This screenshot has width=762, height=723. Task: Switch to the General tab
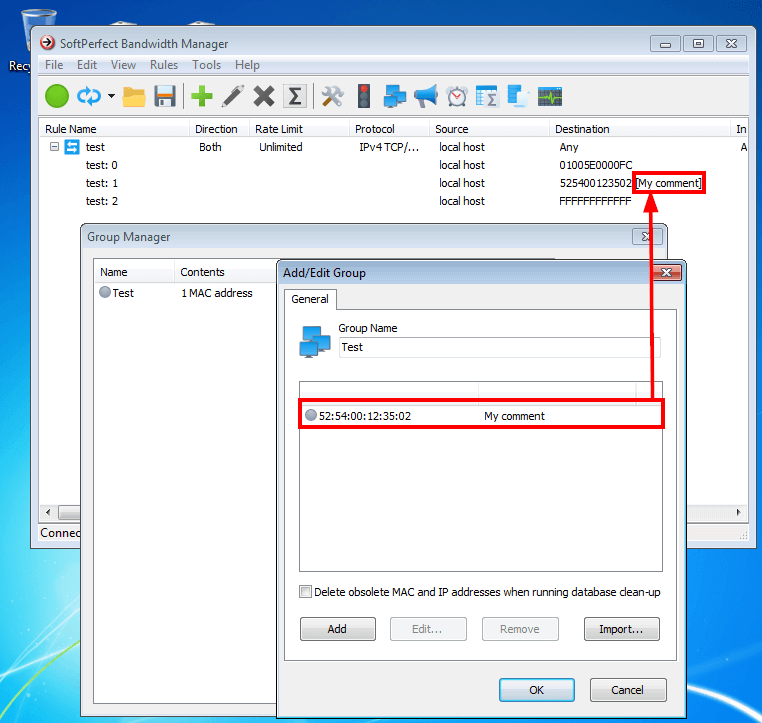(310, 299)
